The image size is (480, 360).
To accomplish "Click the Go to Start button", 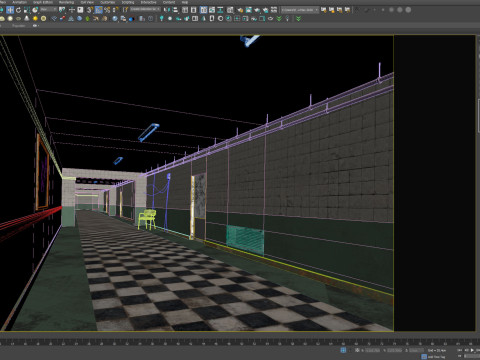I will click(459, 350).
